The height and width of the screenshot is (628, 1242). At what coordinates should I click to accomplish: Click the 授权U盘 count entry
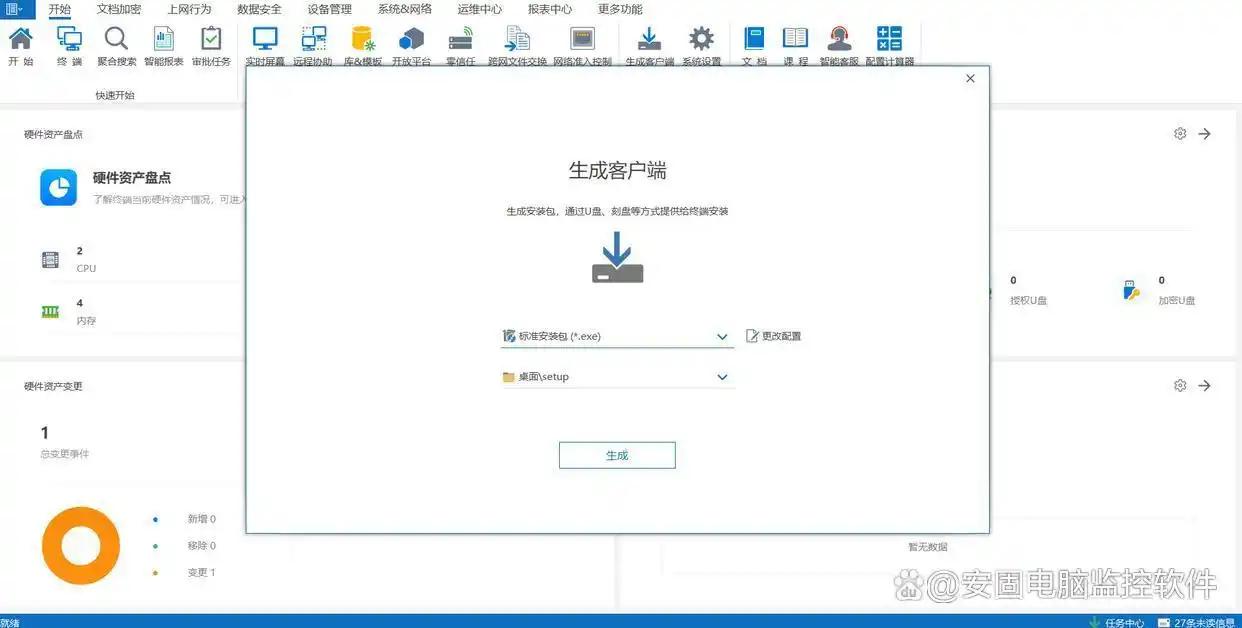tap(1027, 290)
